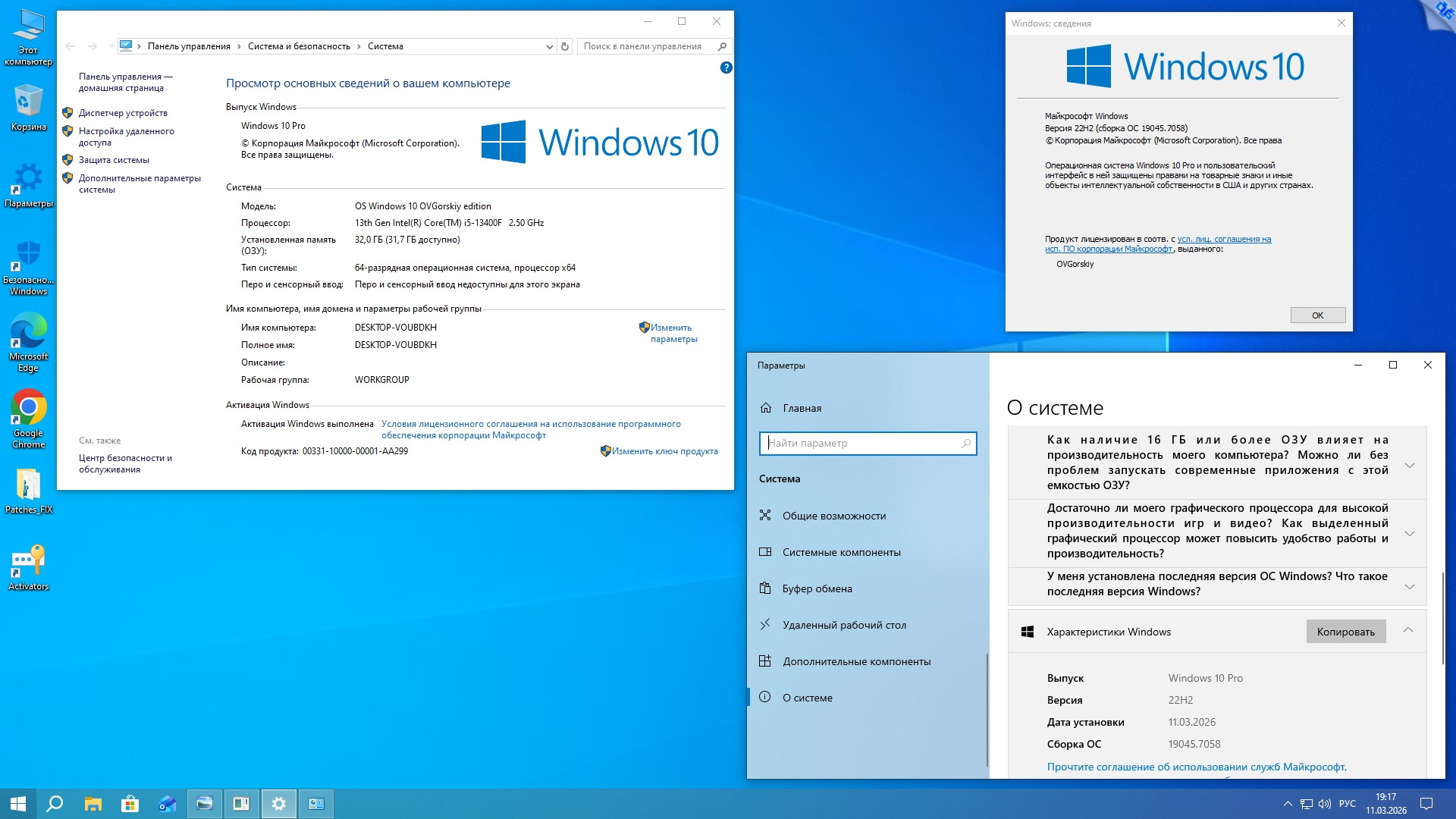Click Изменить ключ продукта link
This screenshot has height=819, width=1456.
coord(664,451)
